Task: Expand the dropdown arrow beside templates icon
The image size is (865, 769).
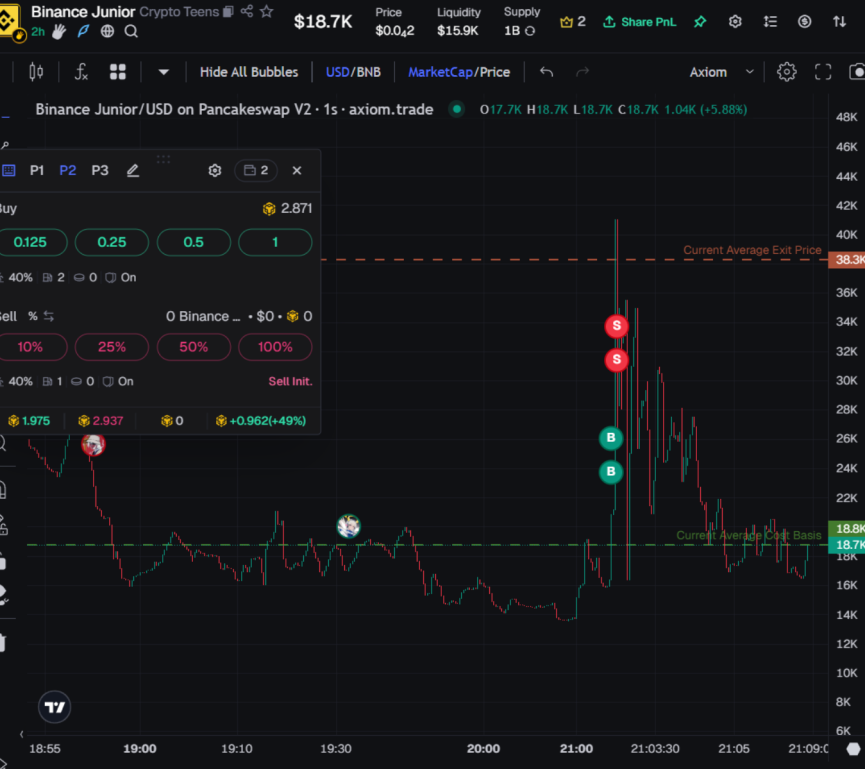Action: tap(163, 72)
